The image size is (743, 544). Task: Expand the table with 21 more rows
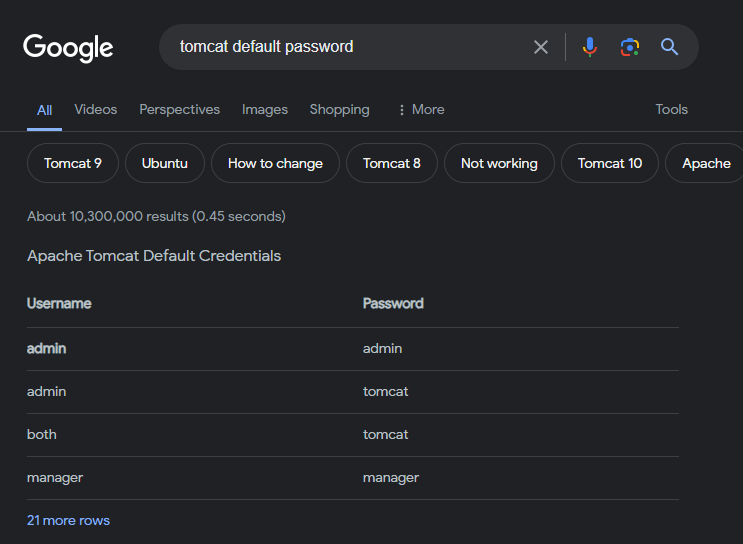68,520
